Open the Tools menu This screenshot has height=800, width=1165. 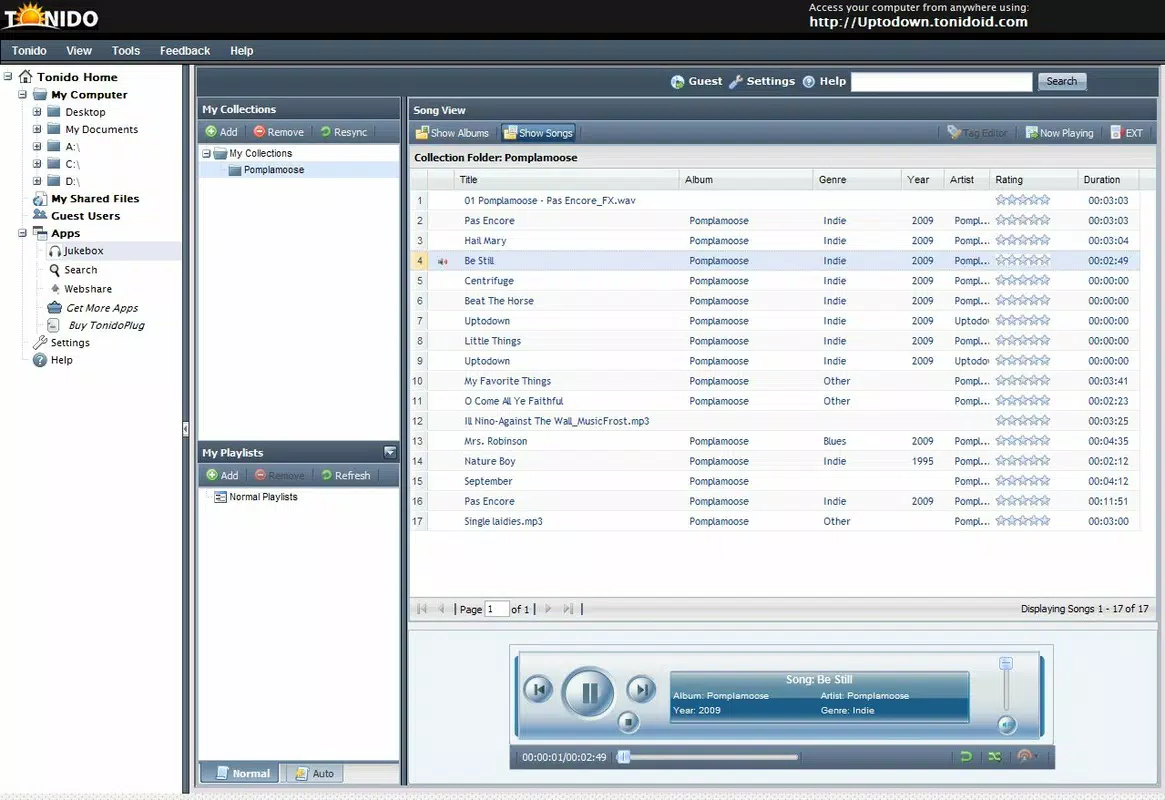126,51
